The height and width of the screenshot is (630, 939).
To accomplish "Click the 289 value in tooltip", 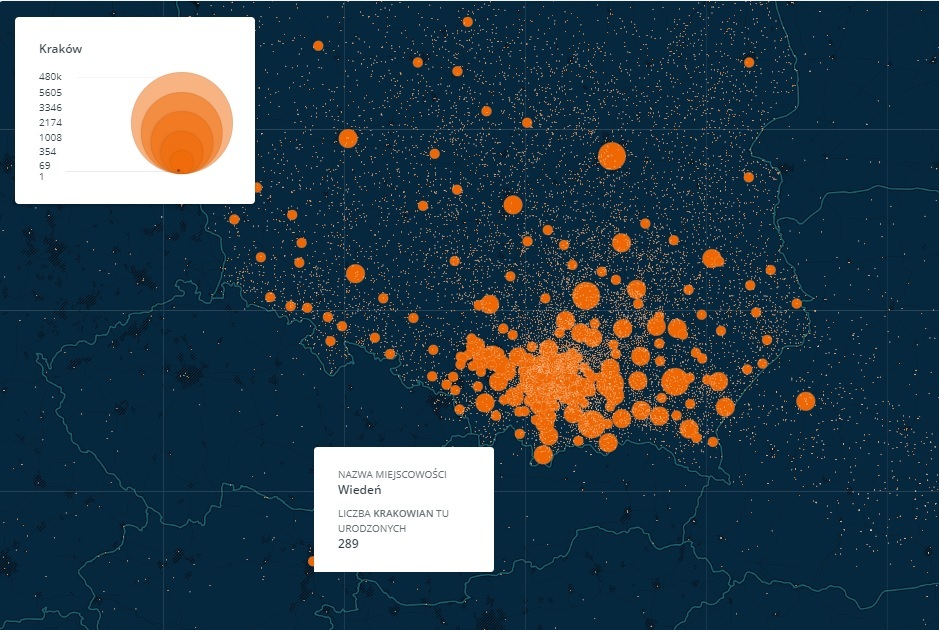I will pos(348,544).
